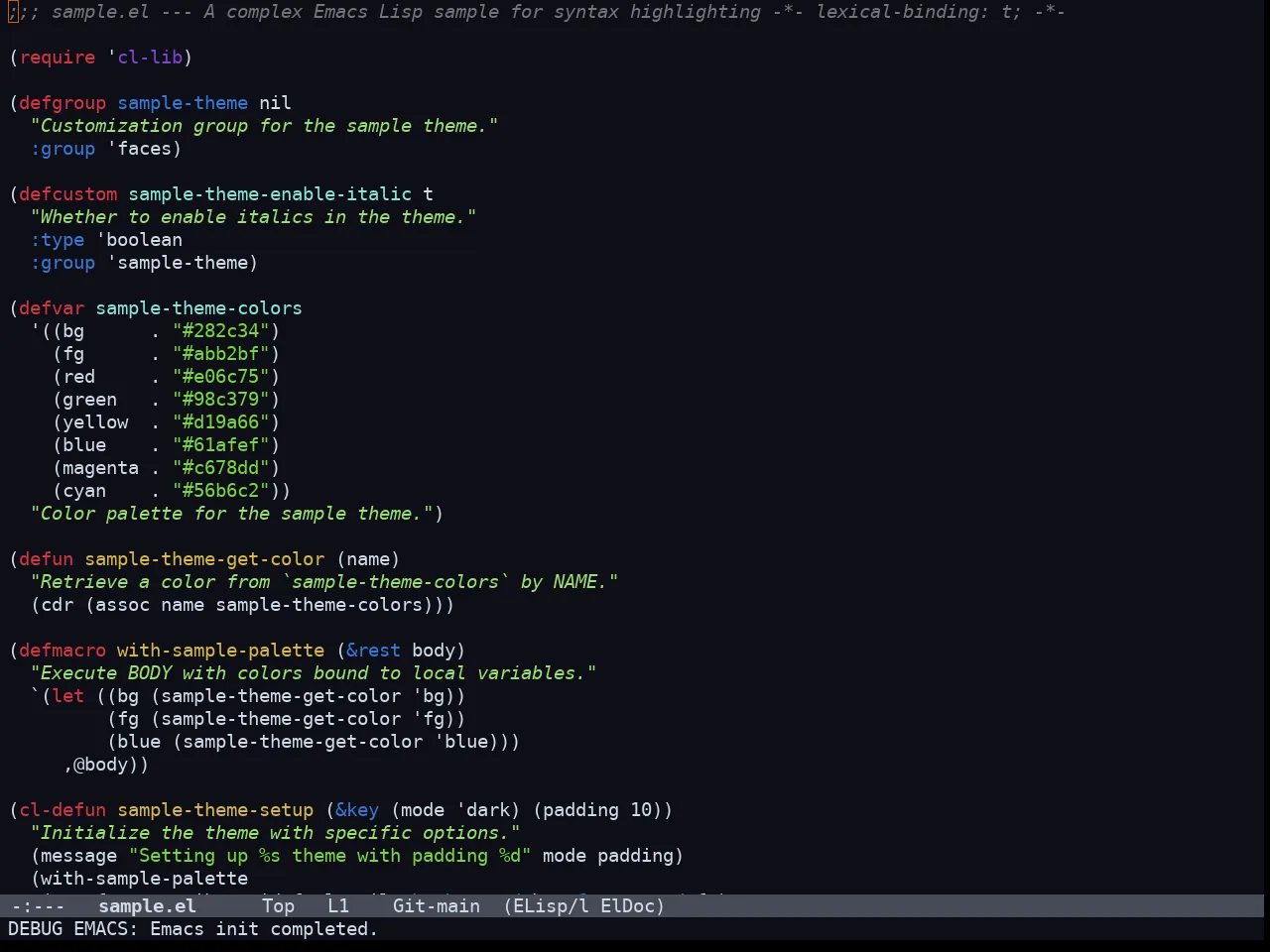Click the color string "#c678dd"

(221, 468)
